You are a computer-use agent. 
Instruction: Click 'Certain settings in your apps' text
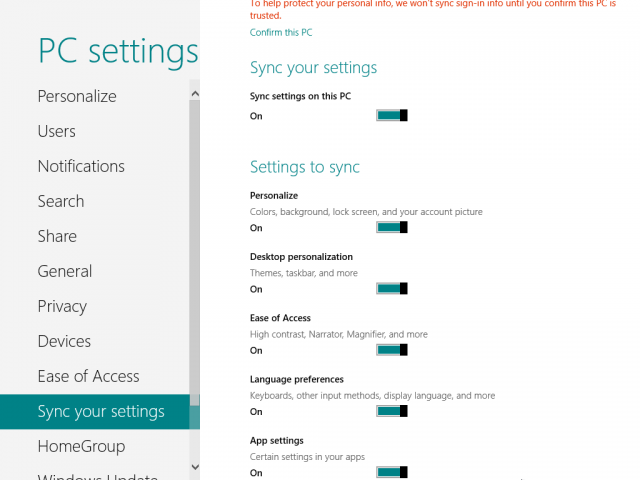pos(307,457)
